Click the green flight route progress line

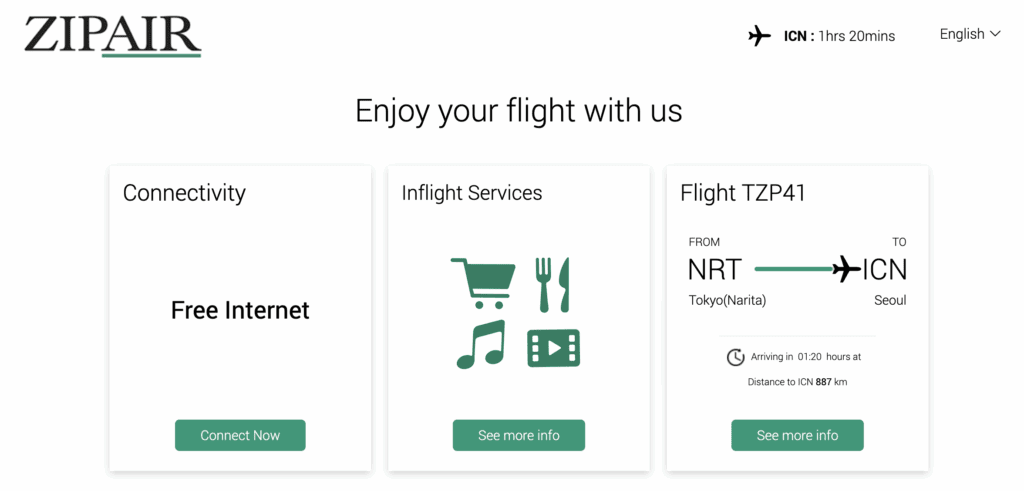pyautogui.click(x=793, y=269)
